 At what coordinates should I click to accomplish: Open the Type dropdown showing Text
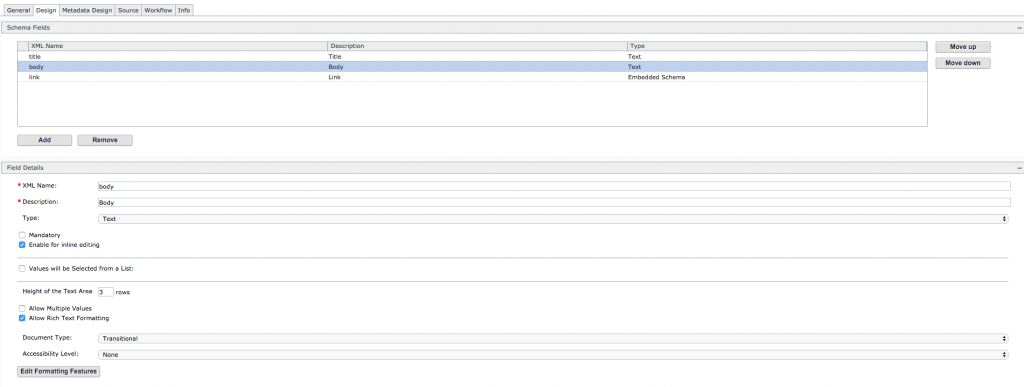point(553,219)
